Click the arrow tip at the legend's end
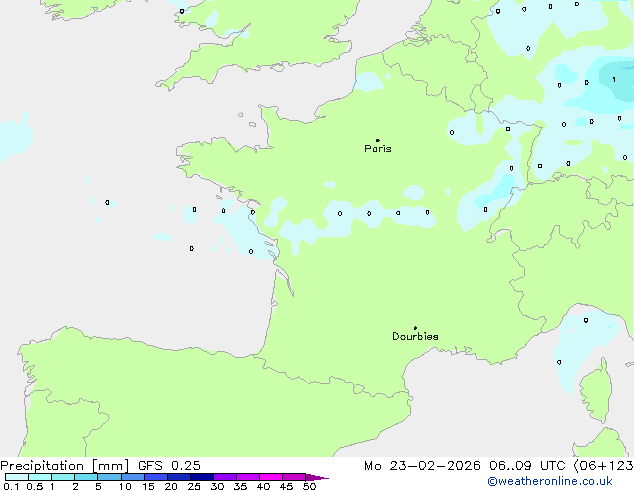634x490 pixels. pyautogui.click(x=324, y=478)
